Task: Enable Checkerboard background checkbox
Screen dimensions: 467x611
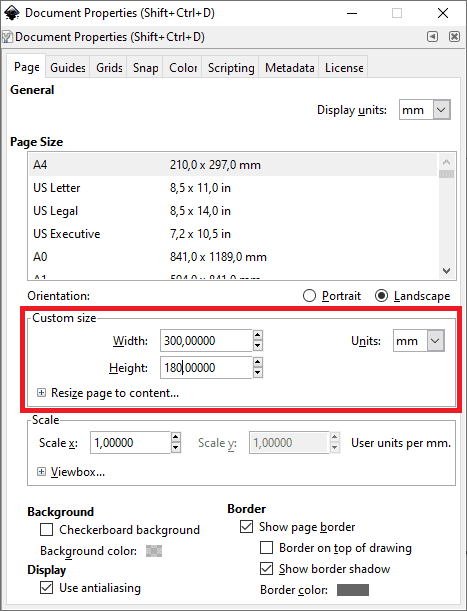Action: click(x=46, y=530)
